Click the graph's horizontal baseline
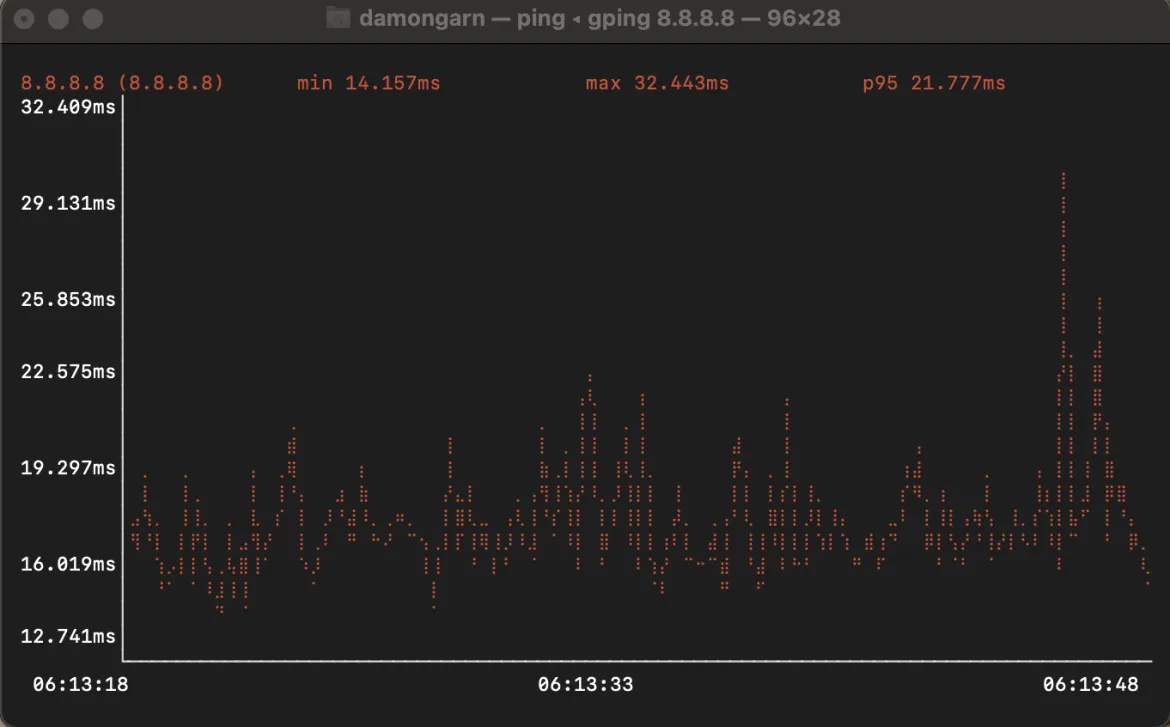 coord(600,660)
